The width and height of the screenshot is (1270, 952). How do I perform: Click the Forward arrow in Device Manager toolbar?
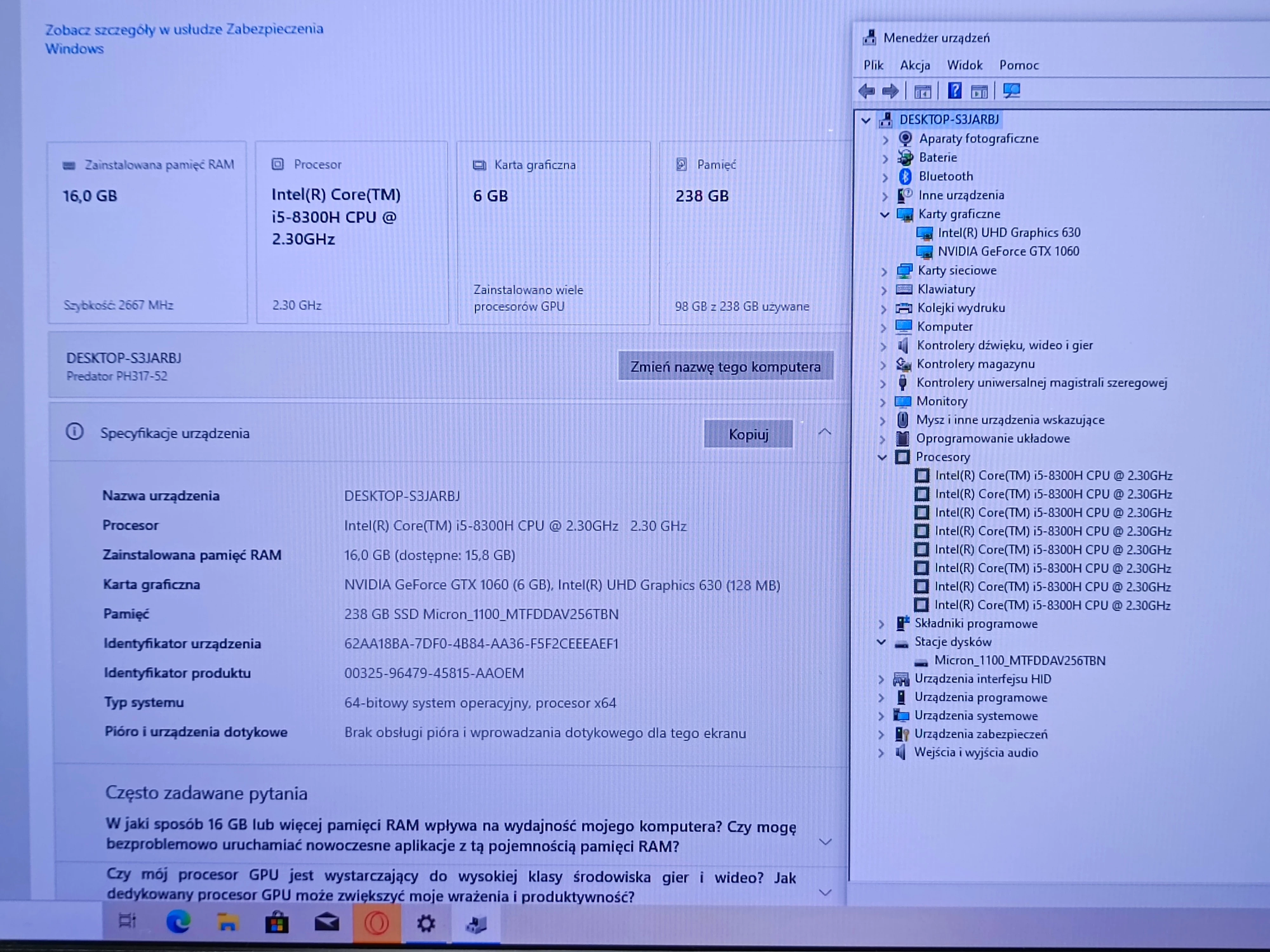[x=890, y=91]
